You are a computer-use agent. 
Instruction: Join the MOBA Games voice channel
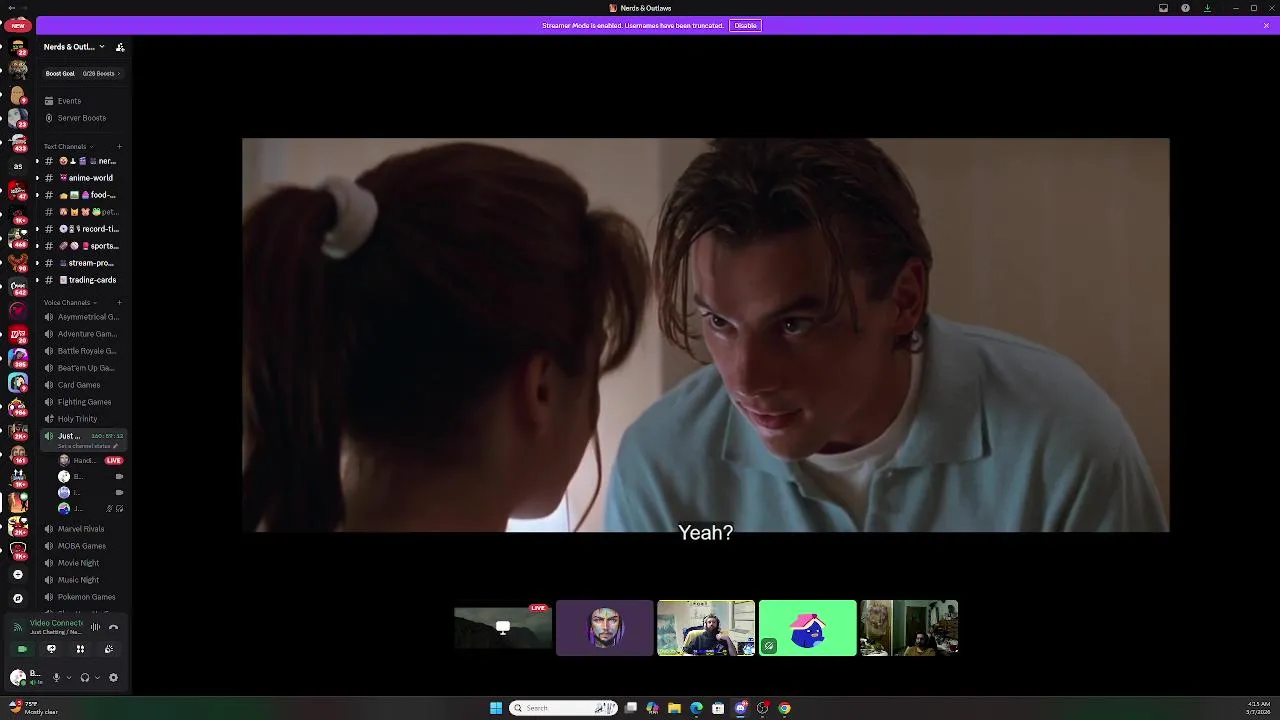coord(83,546)
